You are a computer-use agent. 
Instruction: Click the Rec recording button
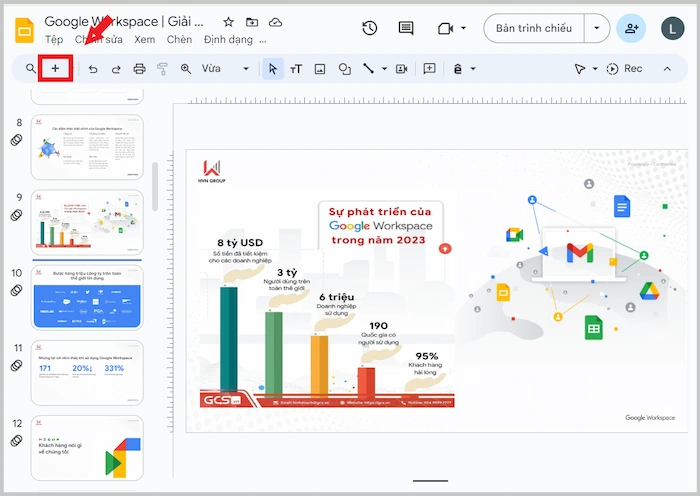pos(624,69)
